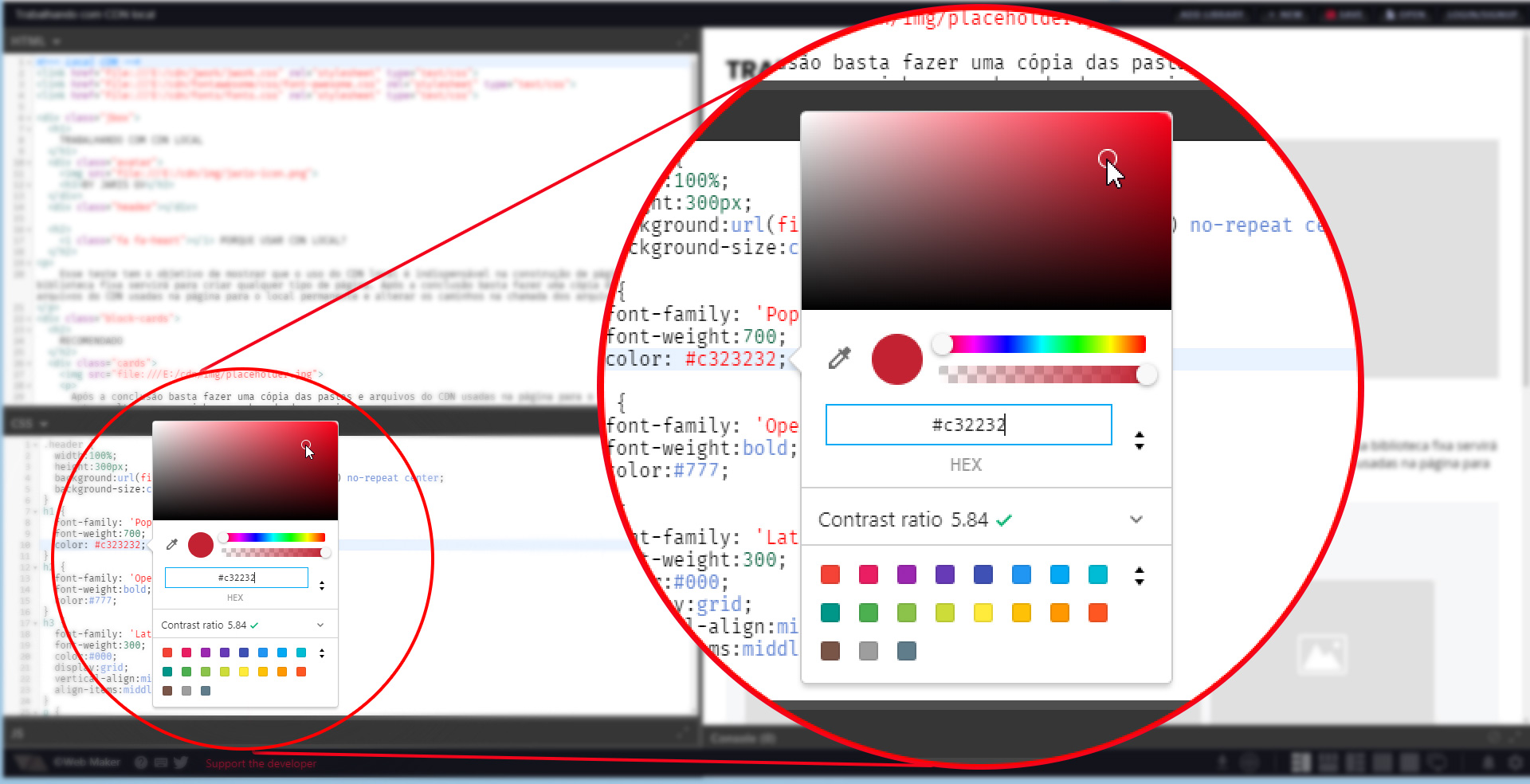Select the grey swatch in the magnified palette
This screenshot has height=784, width=1530.
pyautogui.click(x=869, y=651)
